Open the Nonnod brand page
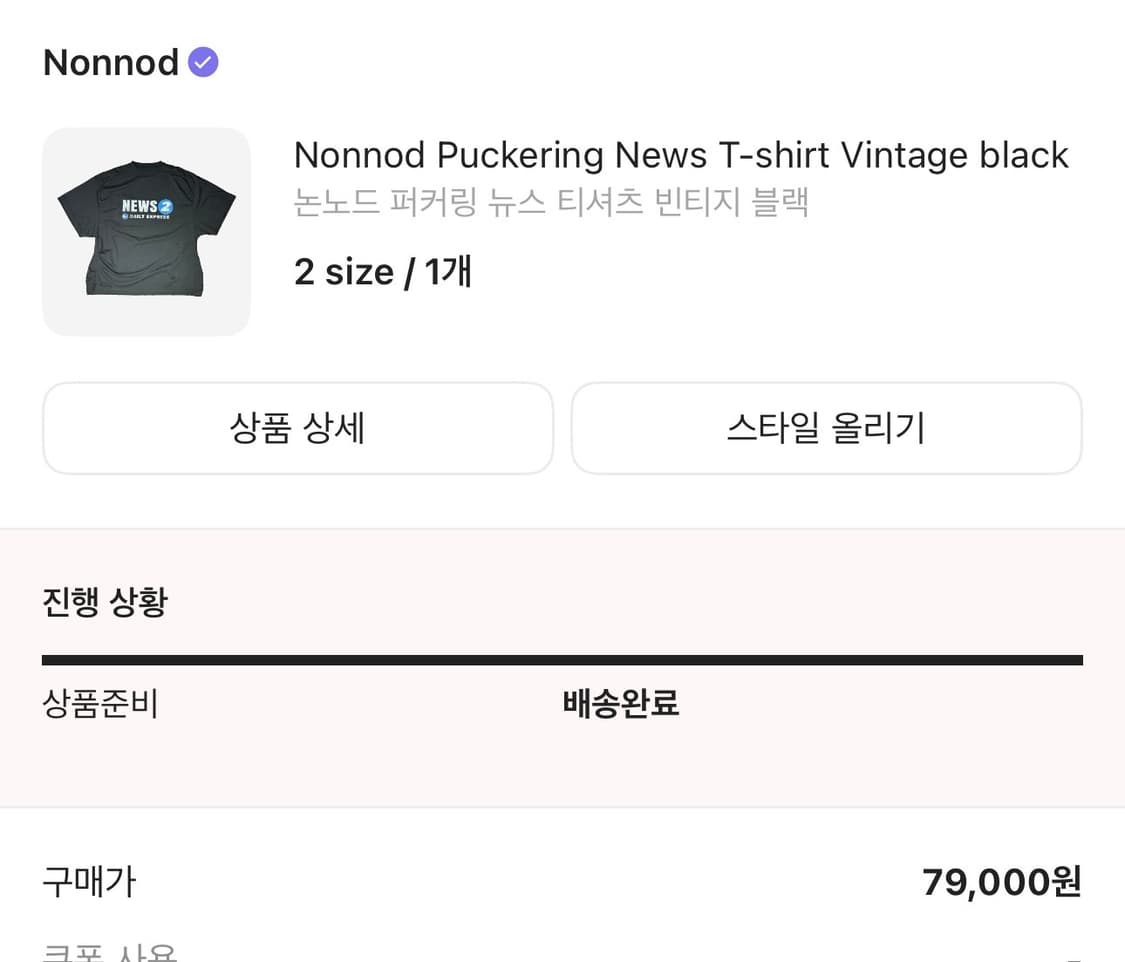Screen dimensions: 1125x962 click(x=111, y=63)
